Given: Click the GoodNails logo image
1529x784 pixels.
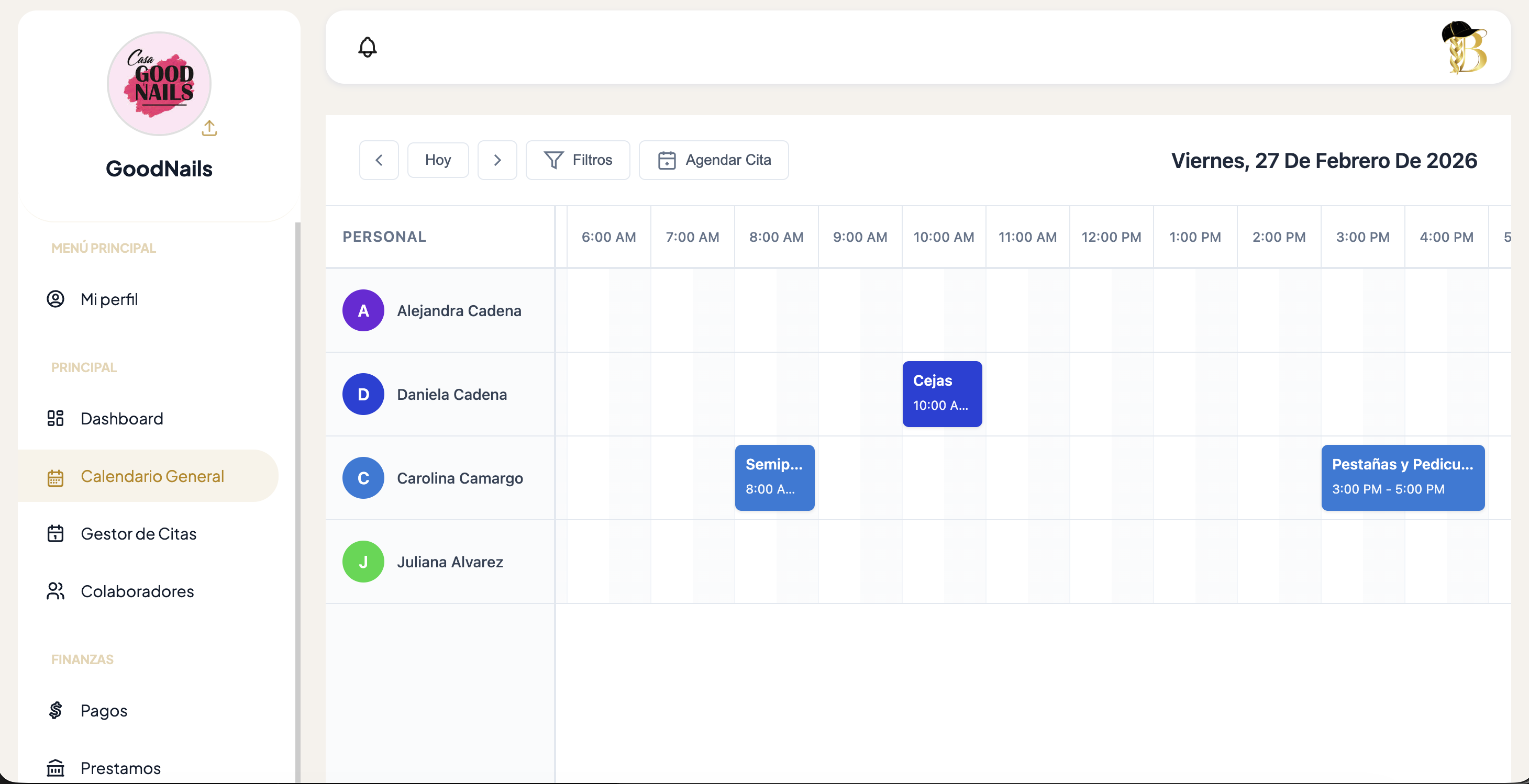Looking at the screenshot, I should 159,84.
